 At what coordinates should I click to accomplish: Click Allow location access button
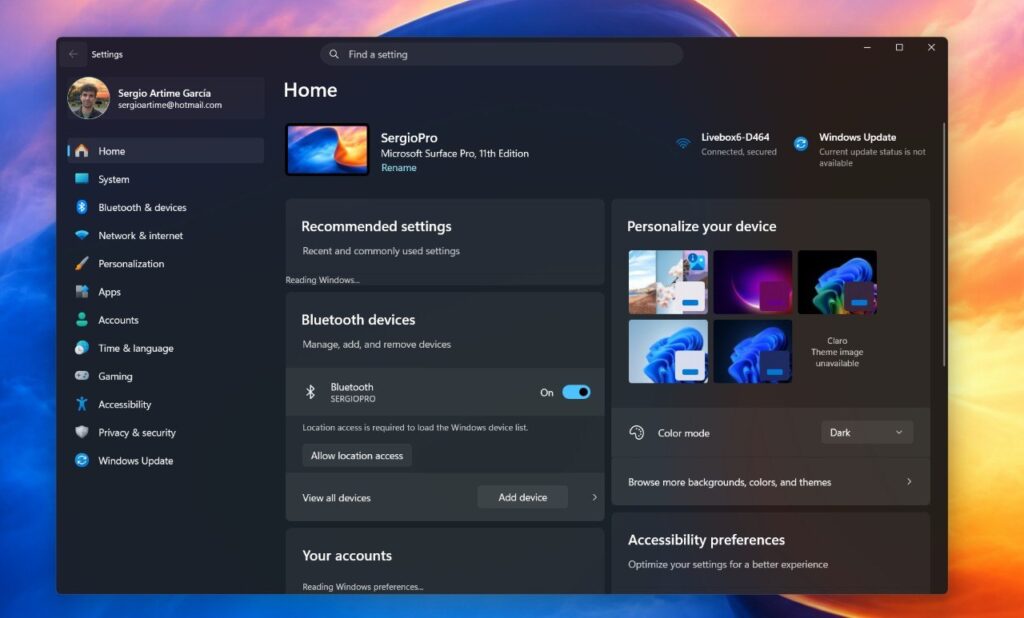(357, 455)
